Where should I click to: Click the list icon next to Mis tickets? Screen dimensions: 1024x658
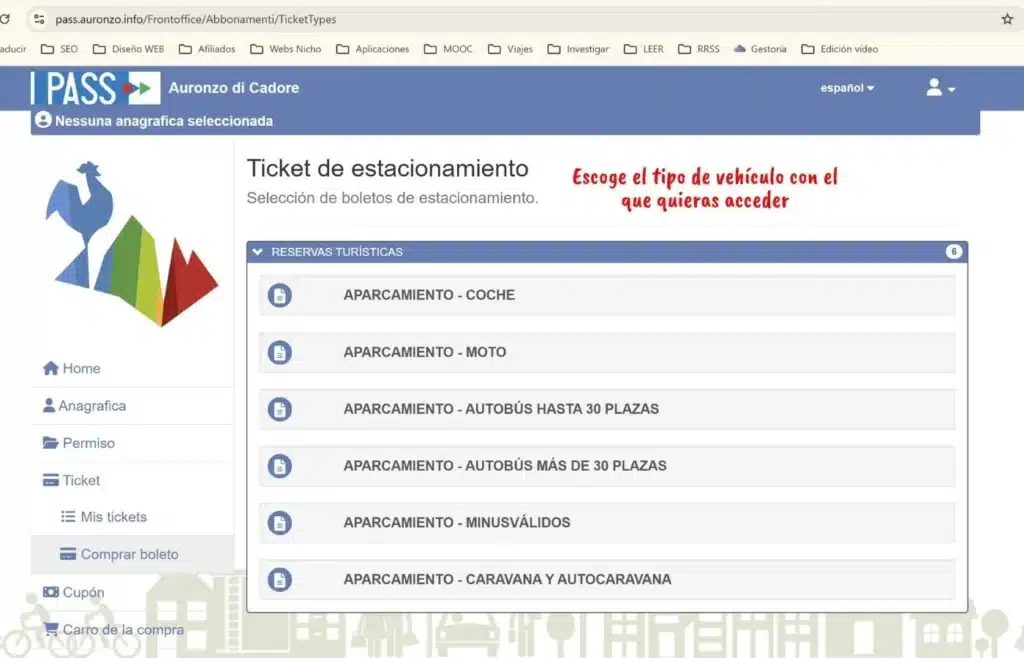pos(68,516)
